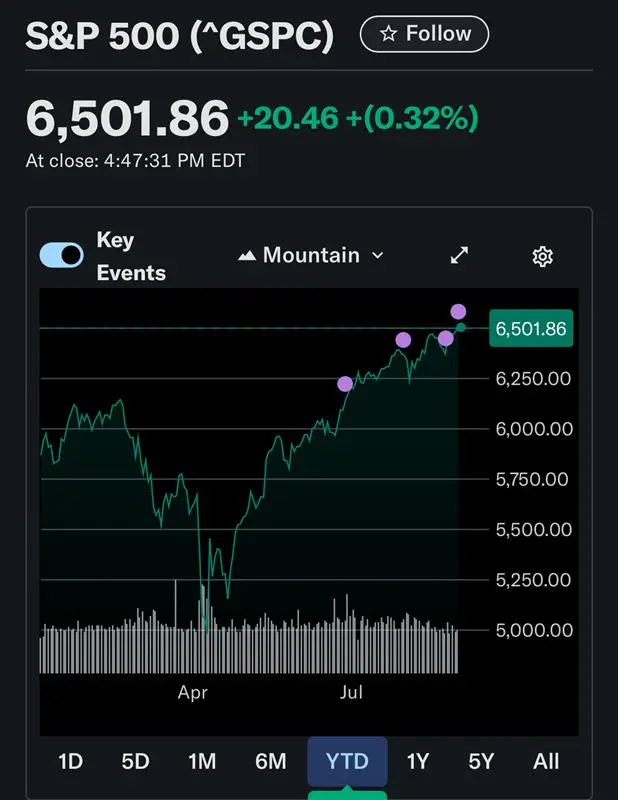
Task: Click the green 6,501.86 price label on axis
Action: 531,329
